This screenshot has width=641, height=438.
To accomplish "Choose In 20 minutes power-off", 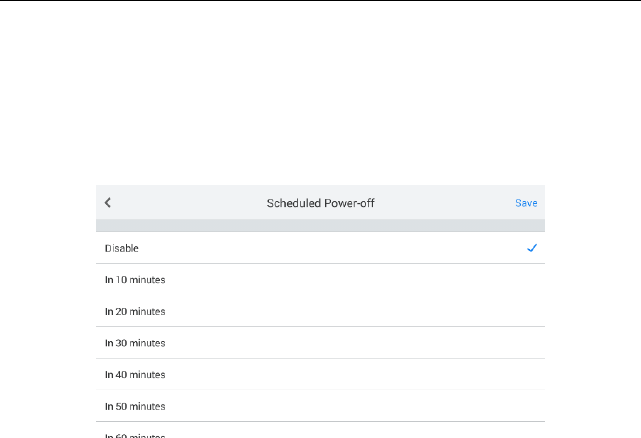I will pyautogui.click(x=135, y=311).
